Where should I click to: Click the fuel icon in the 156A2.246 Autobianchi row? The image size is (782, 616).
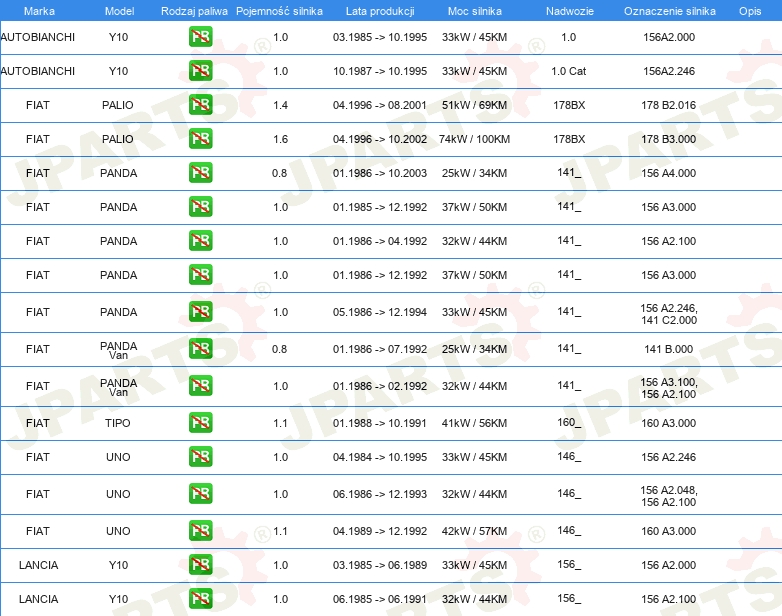pyautogui.click(x=200, y=71)
